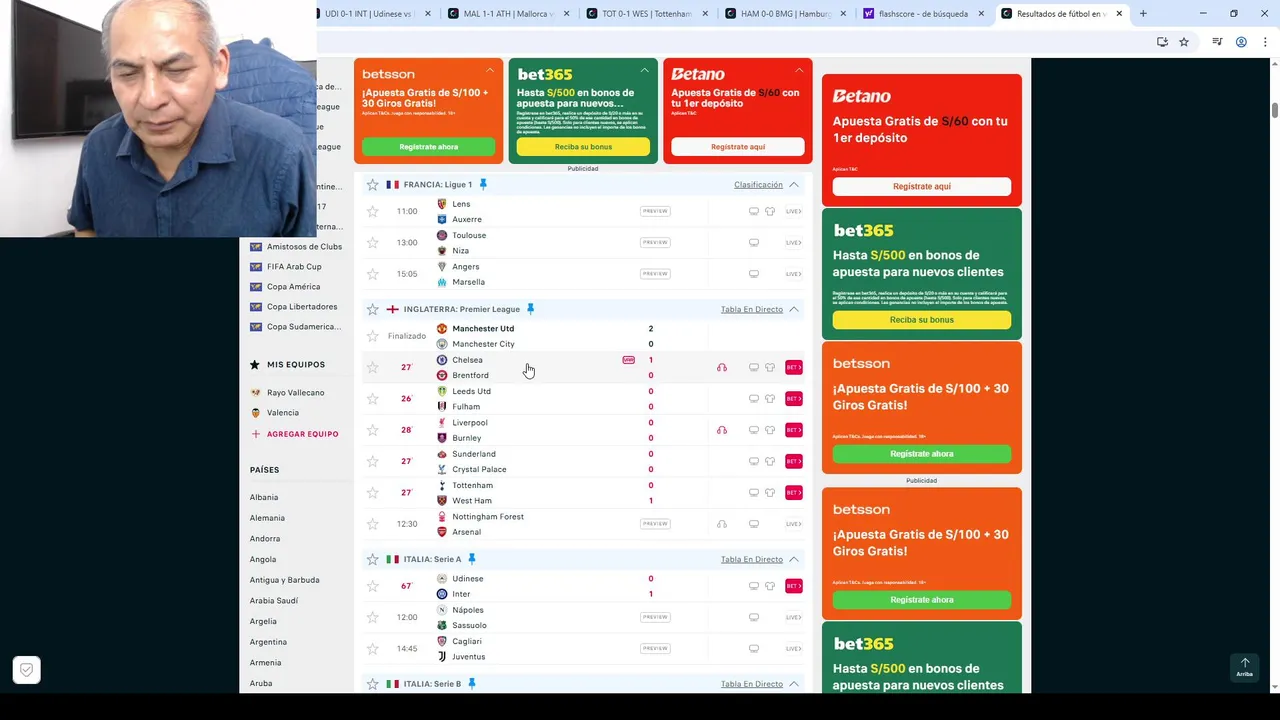Switch to the MAL 1-1 ATH Mallorca tab
This screenshot has height=720, width=1280.
pyautogui.click(x=508, y=14)
